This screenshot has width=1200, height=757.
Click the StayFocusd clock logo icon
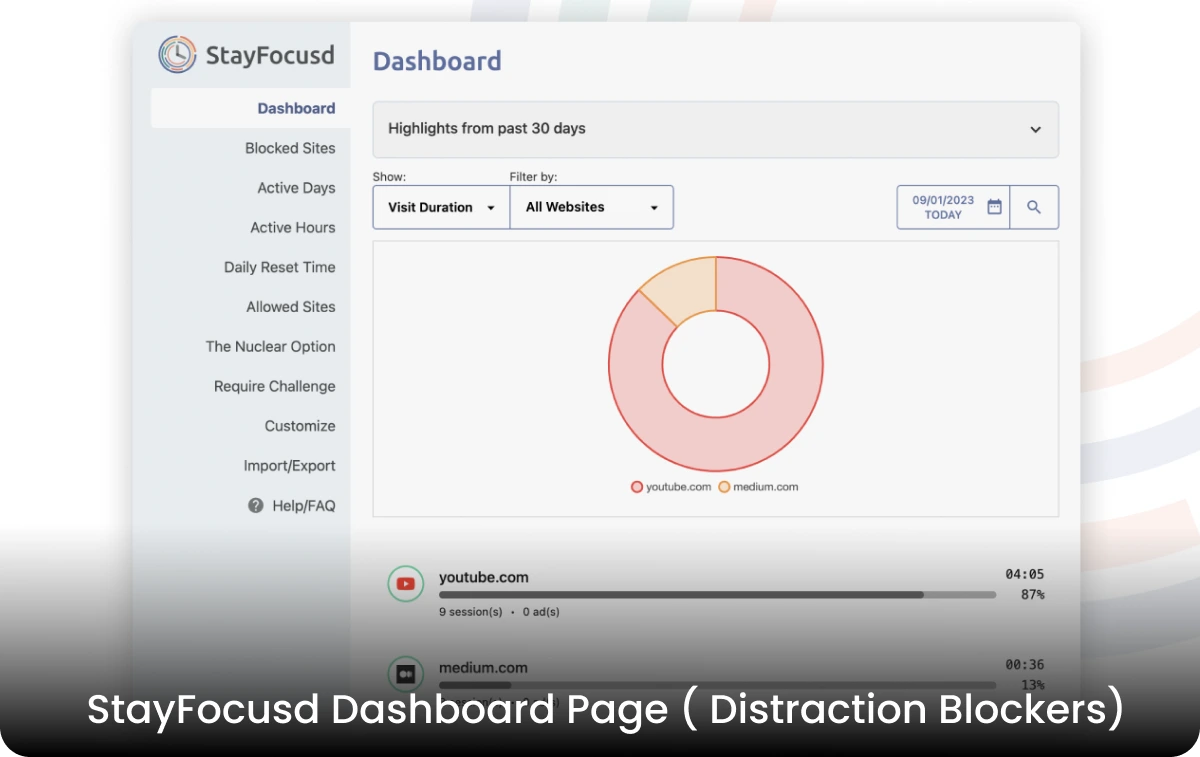[178, 54]
